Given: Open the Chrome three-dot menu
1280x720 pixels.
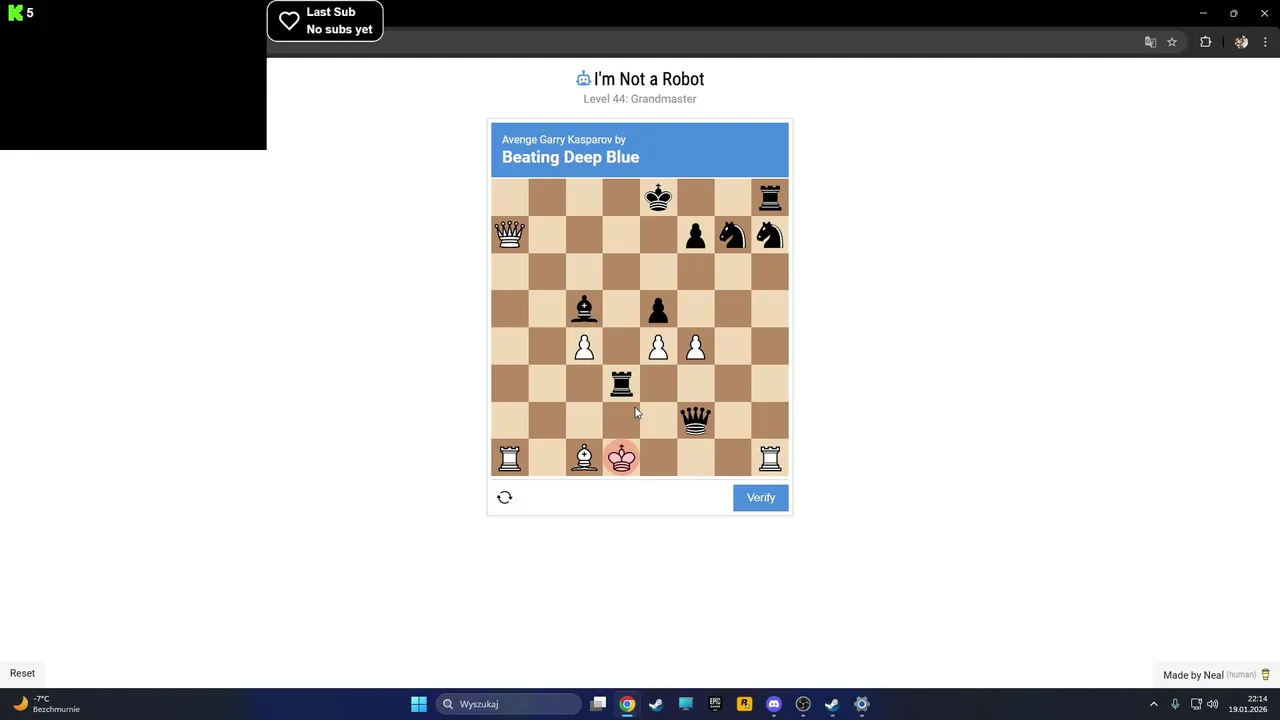Looking at the screenshot, I should pos(1265,42).
